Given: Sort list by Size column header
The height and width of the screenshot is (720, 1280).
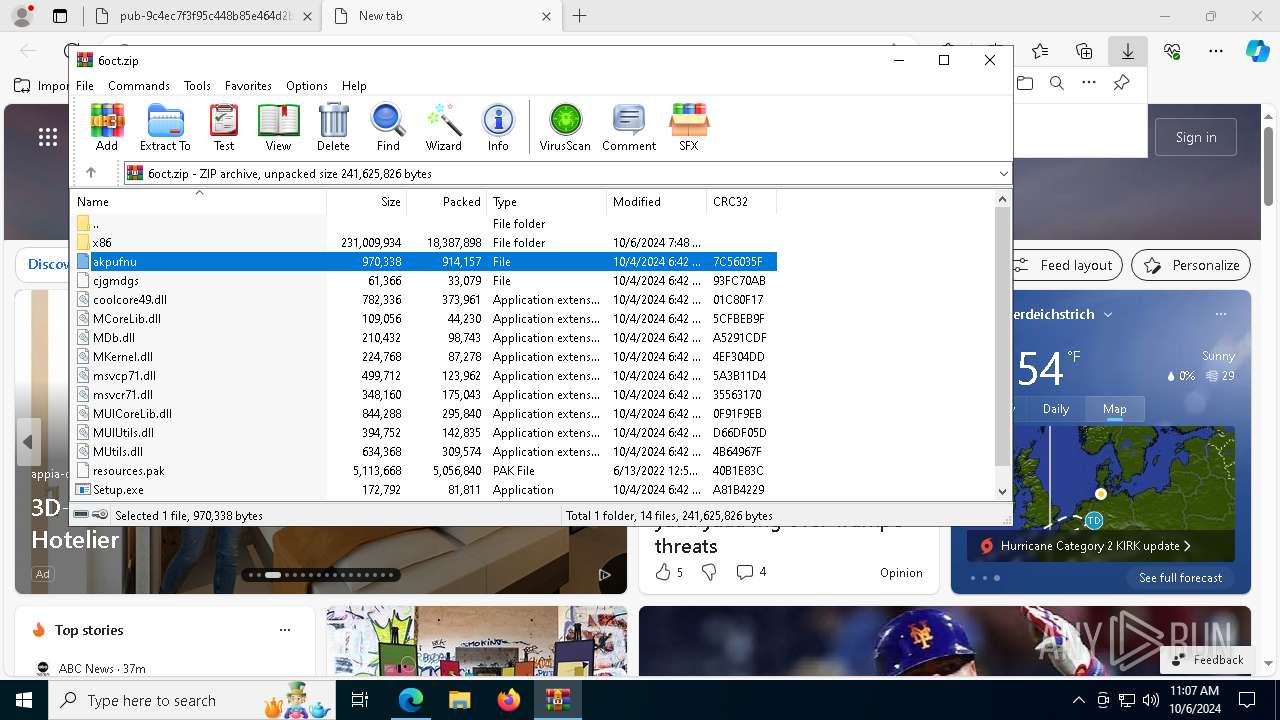Looking at the screenshot, I should 367,201.
